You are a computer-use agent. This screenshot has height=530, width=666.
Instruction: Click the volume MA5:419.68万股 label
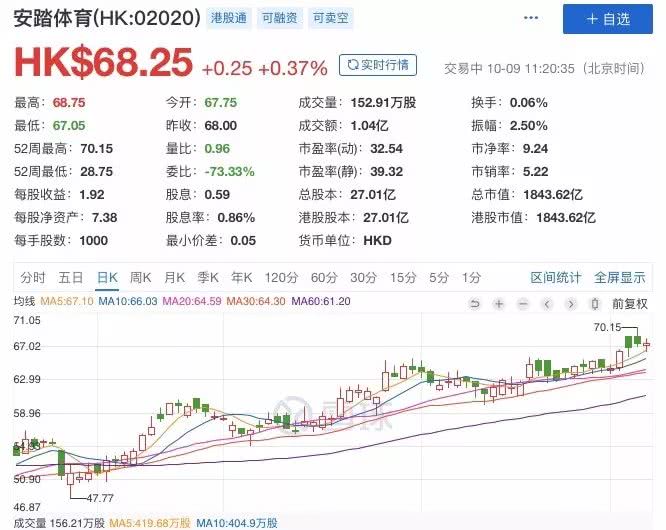150,523
